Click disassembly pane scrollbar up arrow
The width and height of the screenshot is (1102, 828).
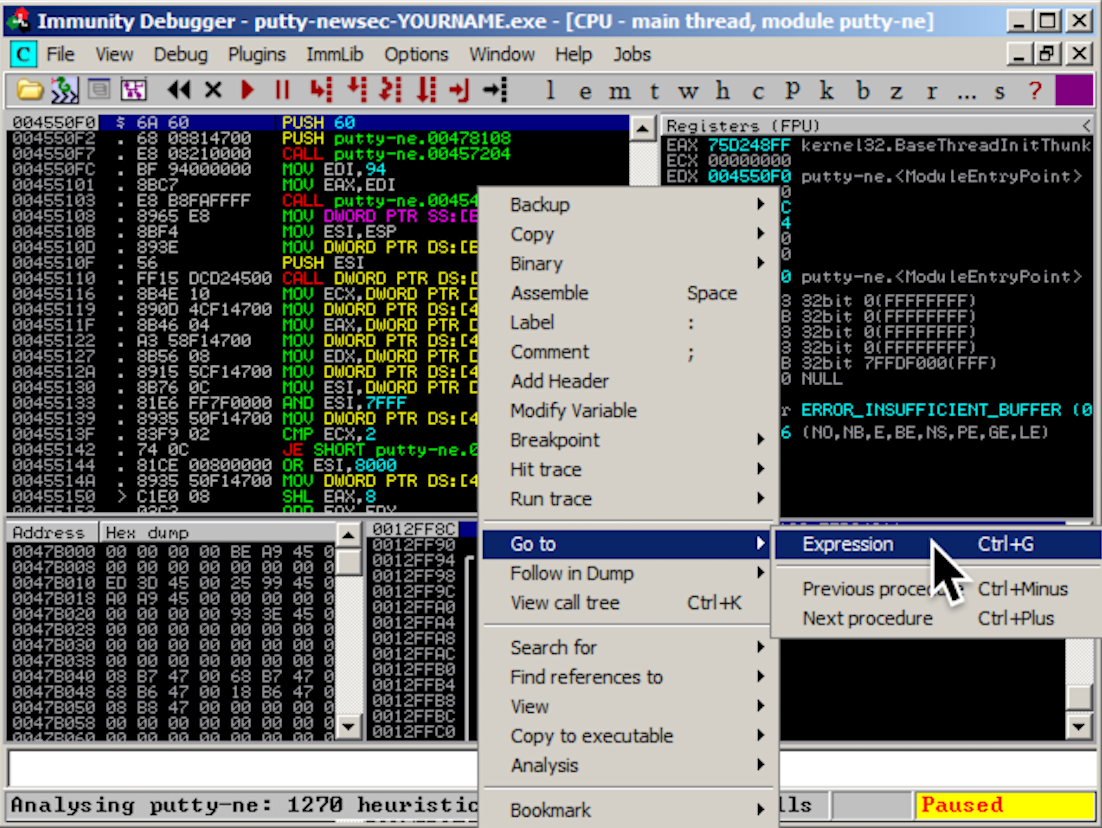click(x=644, y=127)
